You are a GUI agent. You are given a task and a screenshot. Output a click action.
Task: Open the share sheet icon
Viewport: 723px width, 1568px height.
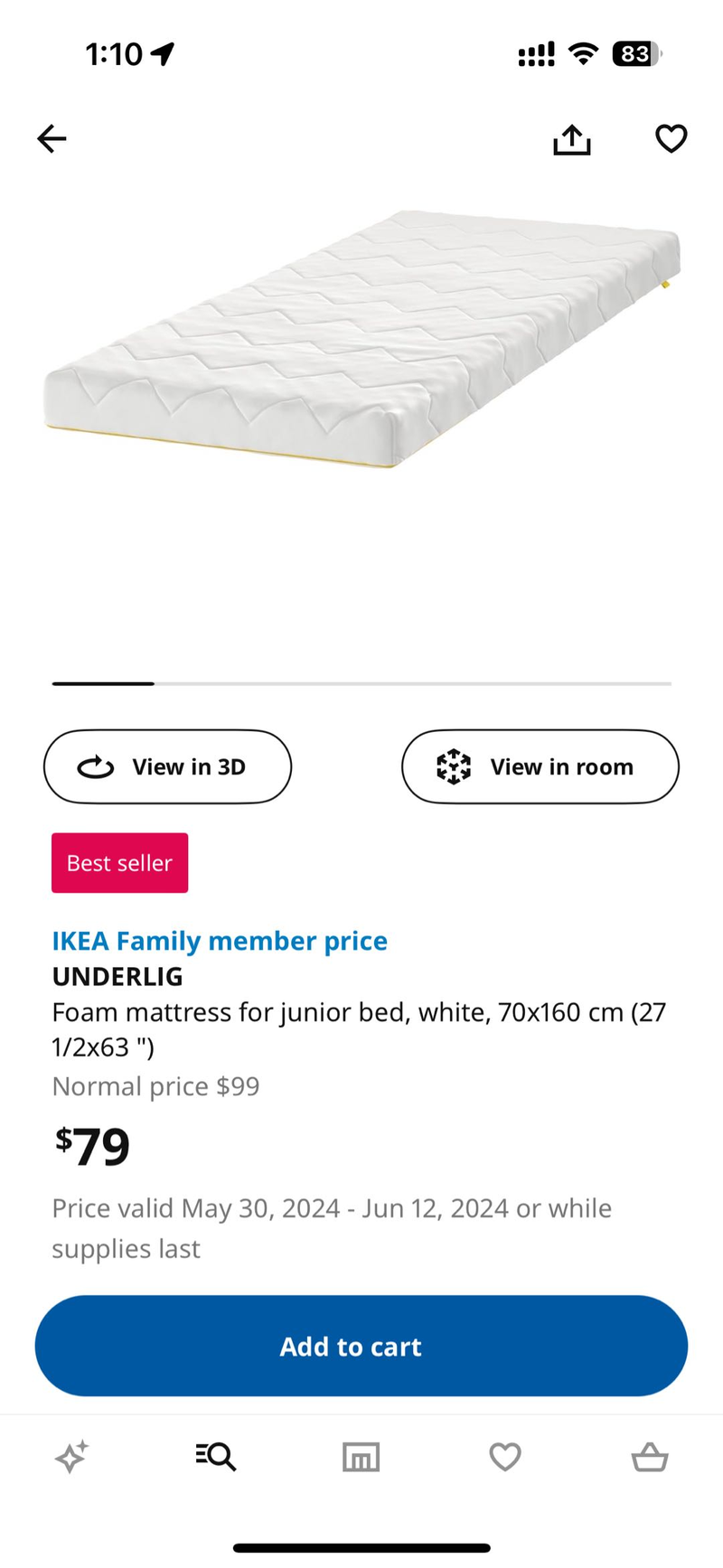click(572, 139)
